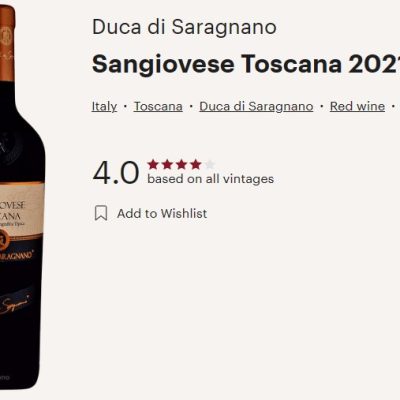Click the copper foil bottle neck
This screenshot has height=400, width=400.
[7, 43]
